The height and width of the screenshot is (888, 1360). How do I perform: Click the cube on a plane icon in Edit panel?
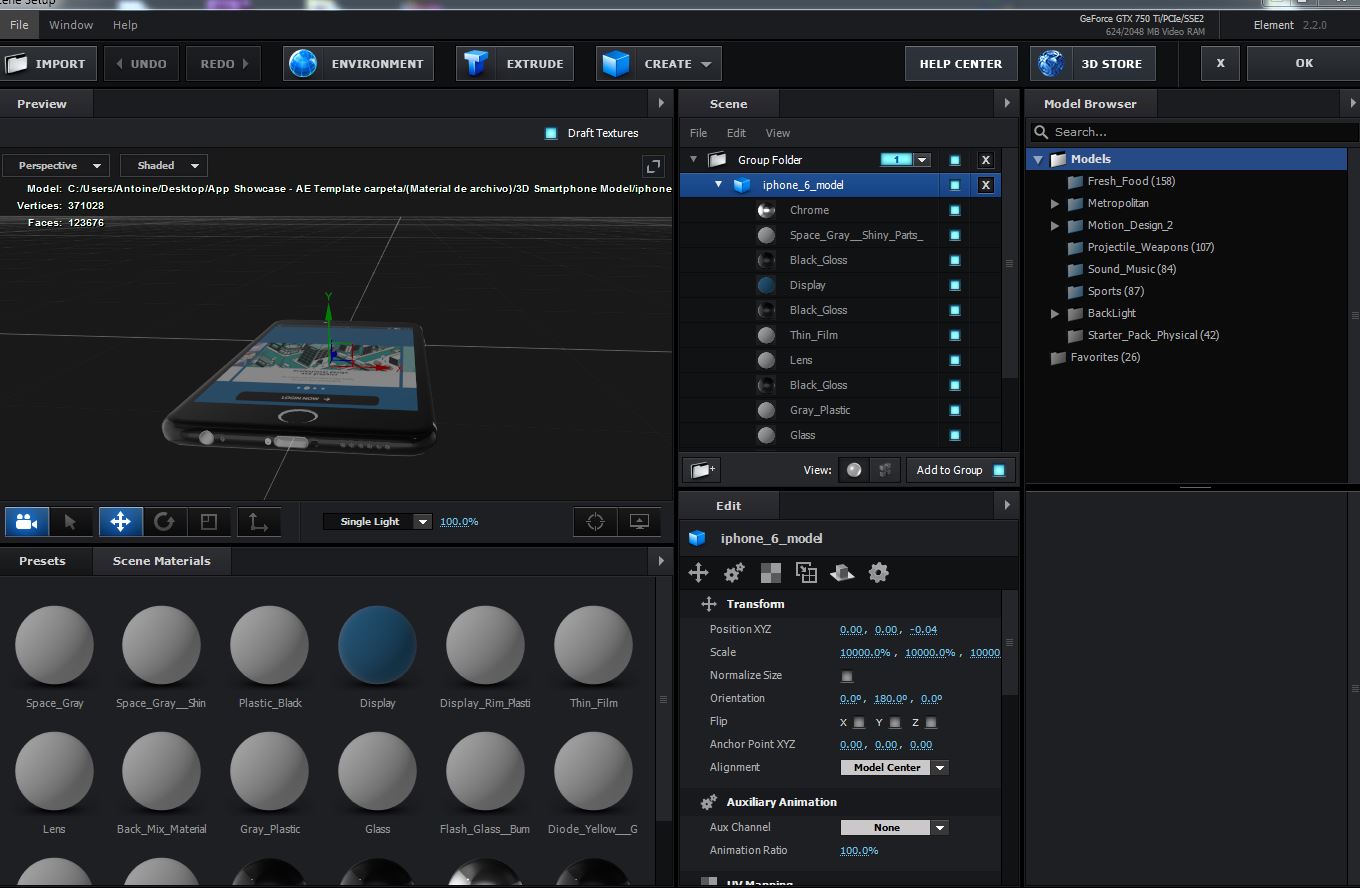pyautogui.click(x=842, y=572)
